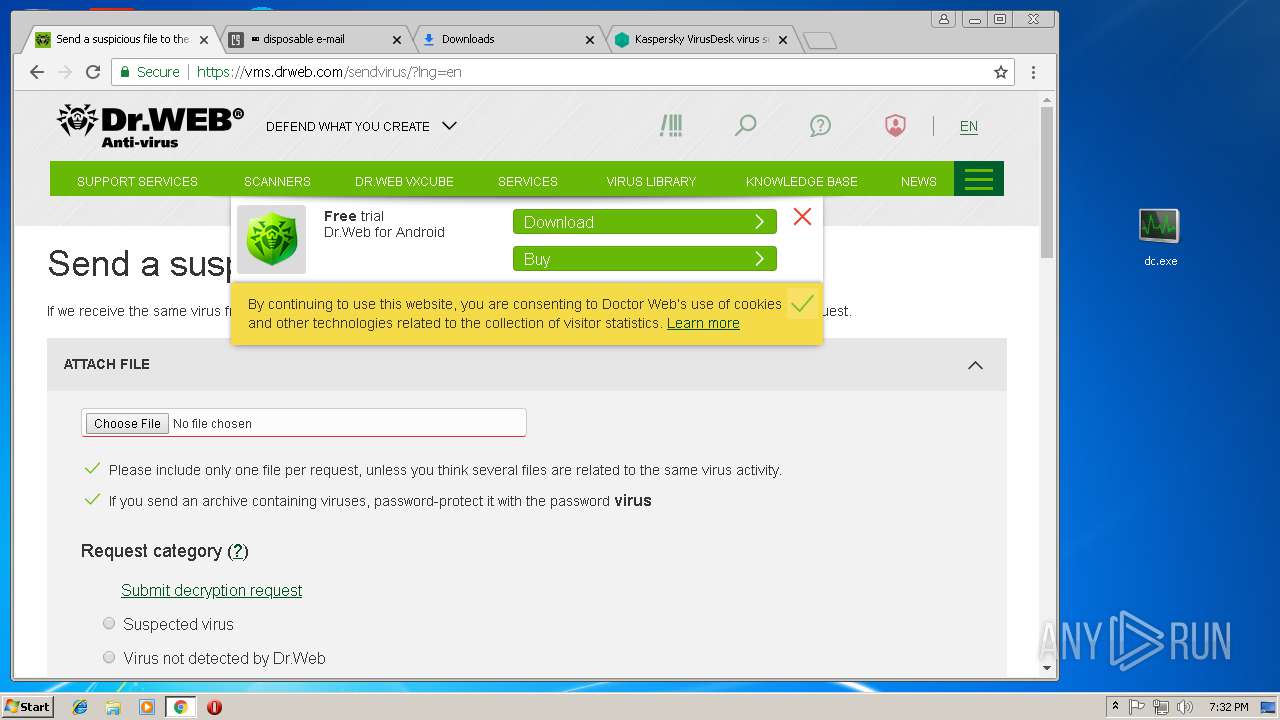Click the Choose File button

pos(127,424)
